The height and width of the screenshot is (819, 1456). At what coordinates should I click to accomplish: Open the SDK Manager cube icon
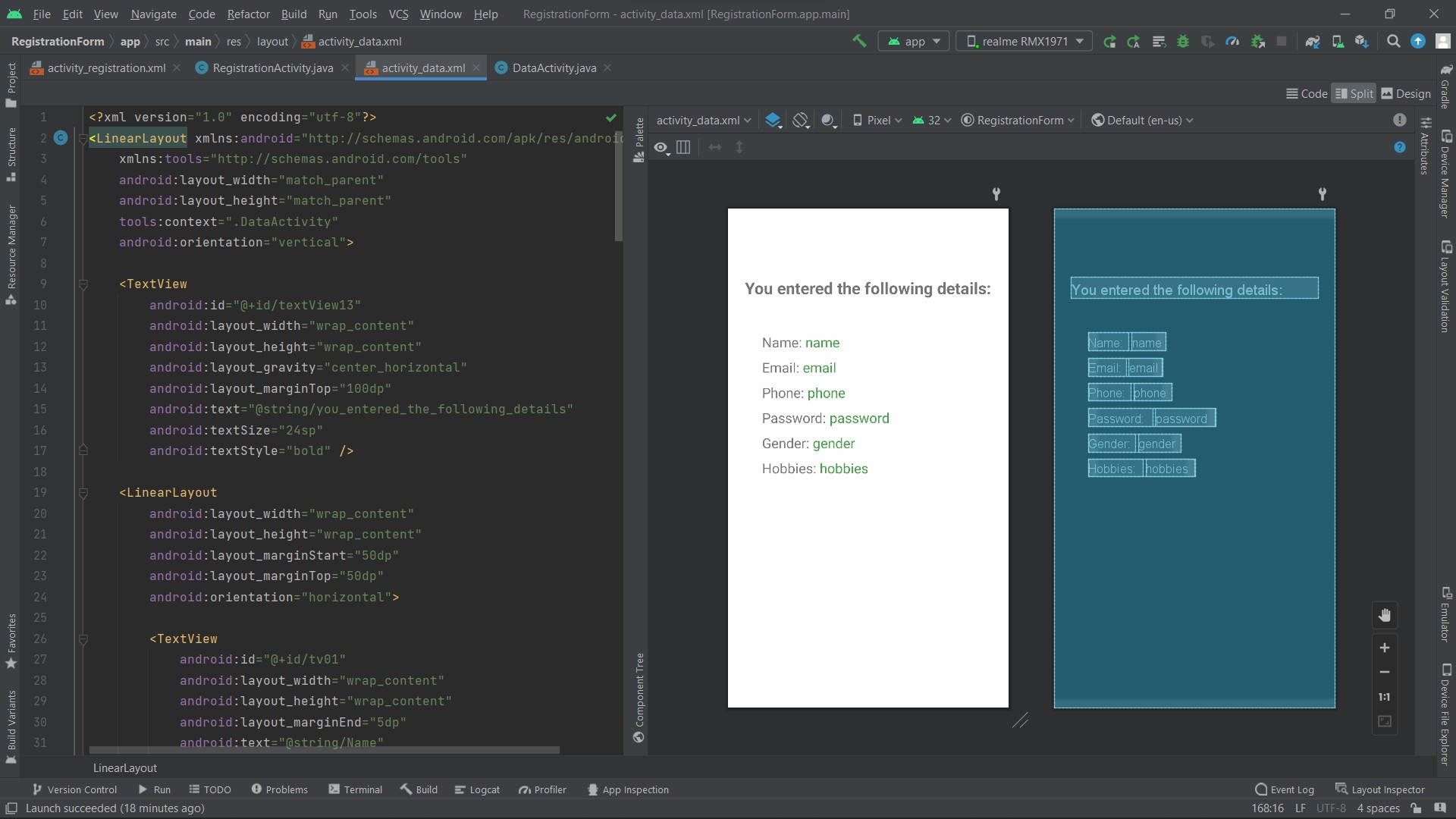coord(1361,42)
